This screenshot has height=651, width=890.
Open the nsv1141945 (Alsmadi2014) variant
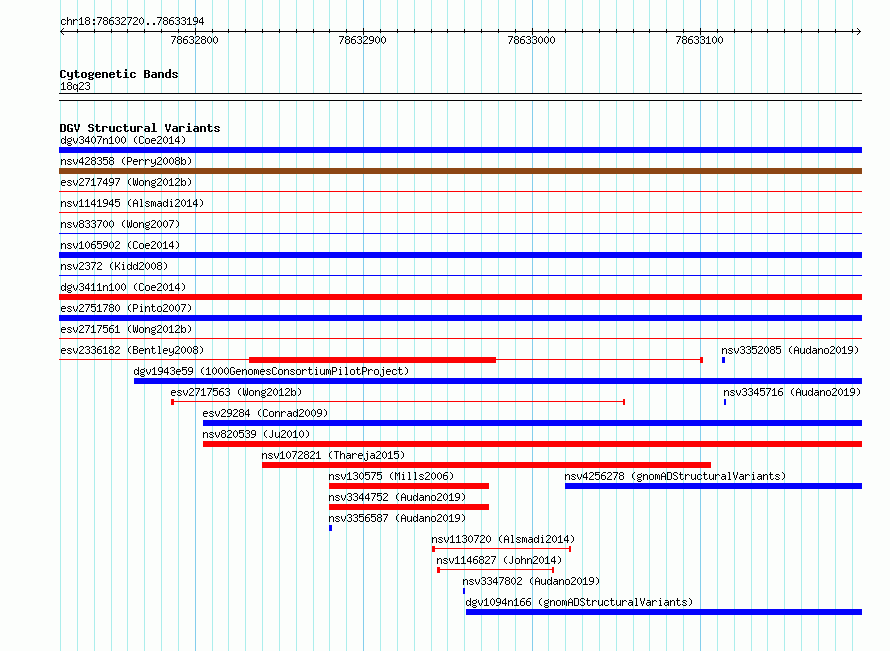point(132,203)
